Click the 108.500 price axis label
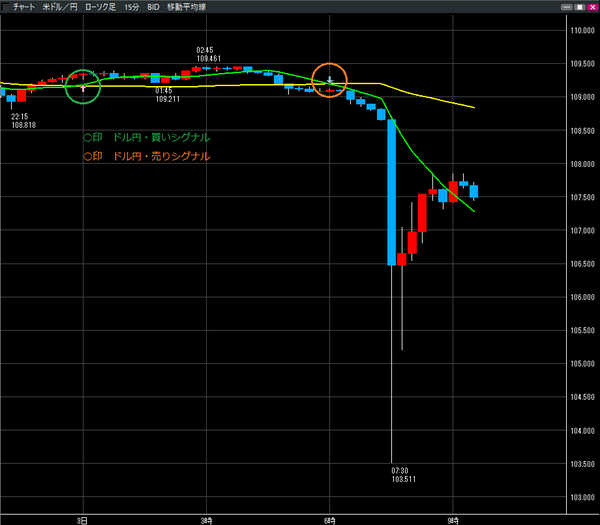Viewport: 600px width, 525px height. tap(582, 131)
